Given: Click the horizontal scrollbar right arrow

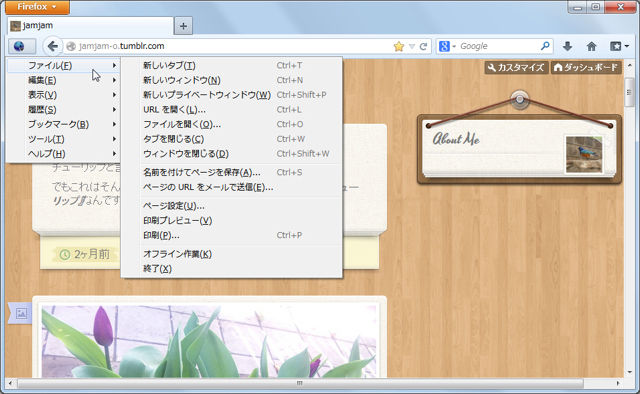Looking at the screenshot, I should (x=618, y=383).
